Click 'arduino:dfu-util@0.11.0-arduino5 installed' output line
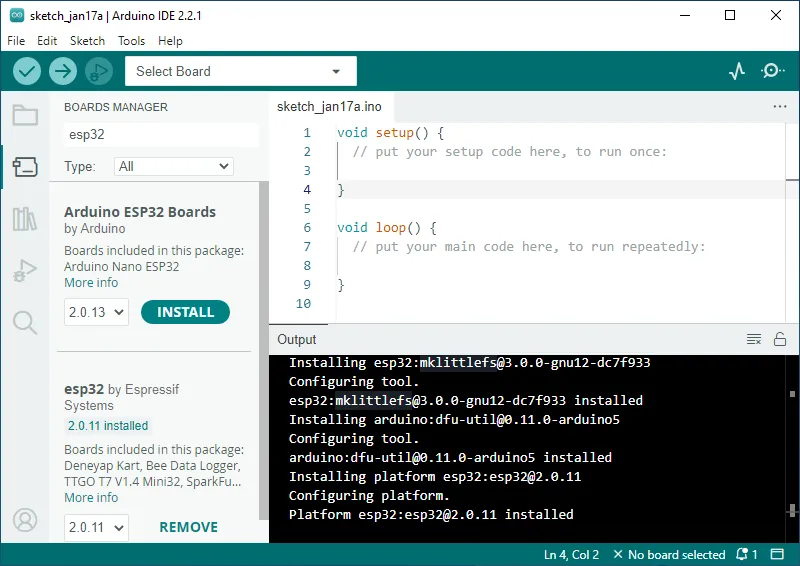This screenshot has width=800, height=566. pyautogui.click(x=450, y=457)
